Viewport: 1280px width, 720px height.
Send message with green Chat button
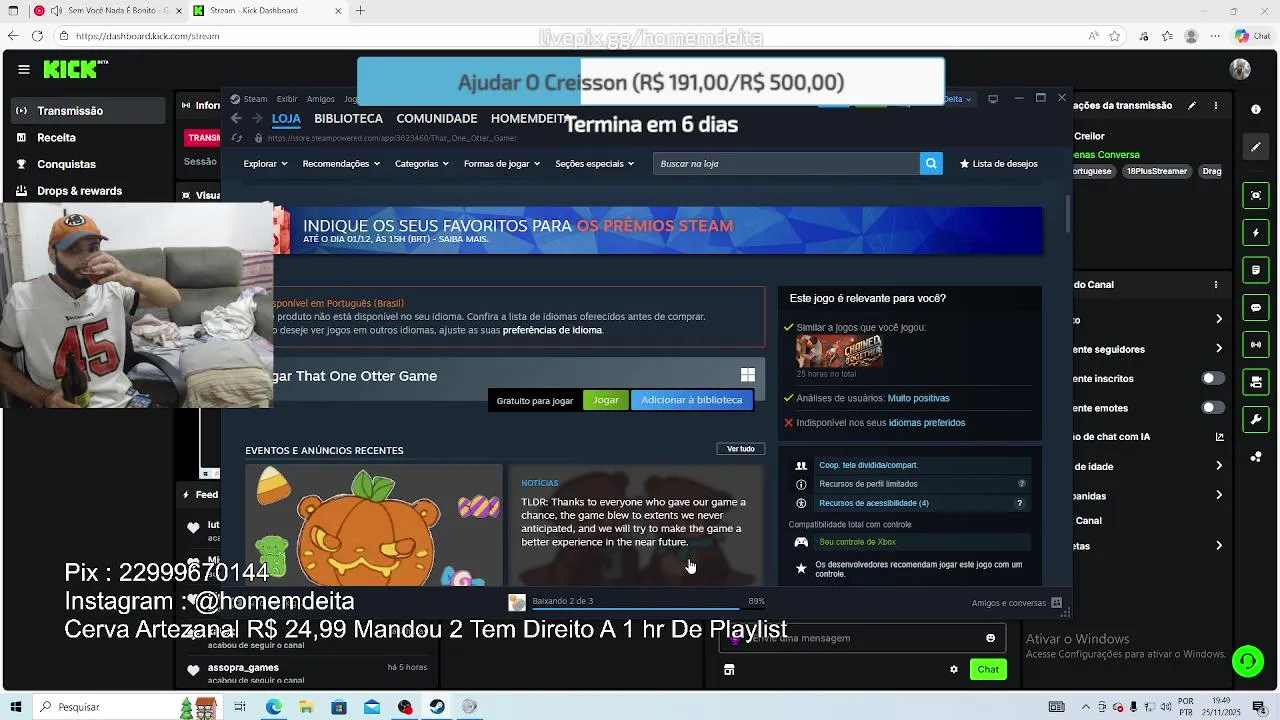pyautogui.click(x=988, y=669)
